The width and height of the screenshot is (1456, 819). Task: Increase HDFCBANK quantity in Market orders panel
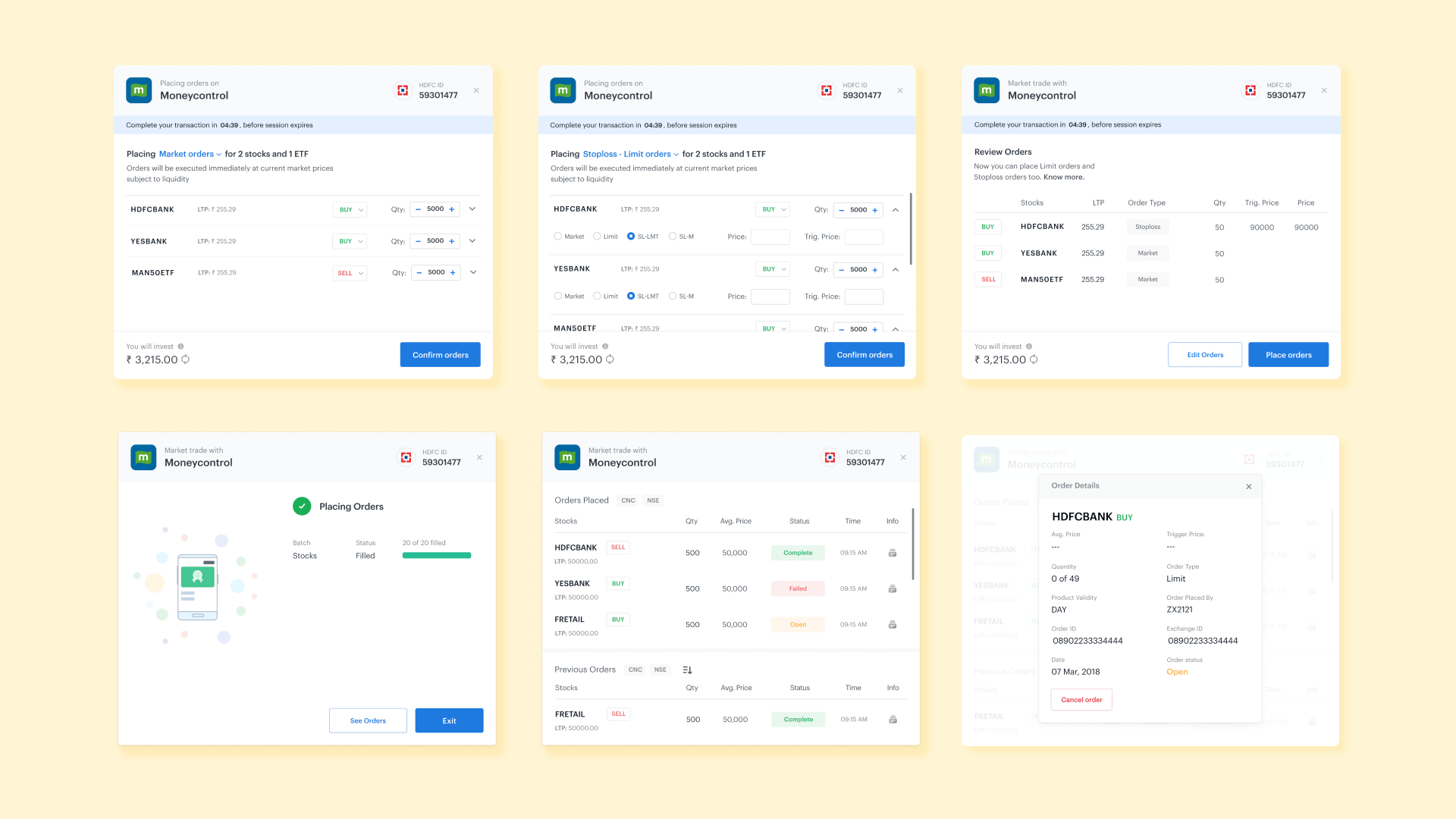click(x=452, y=209)
